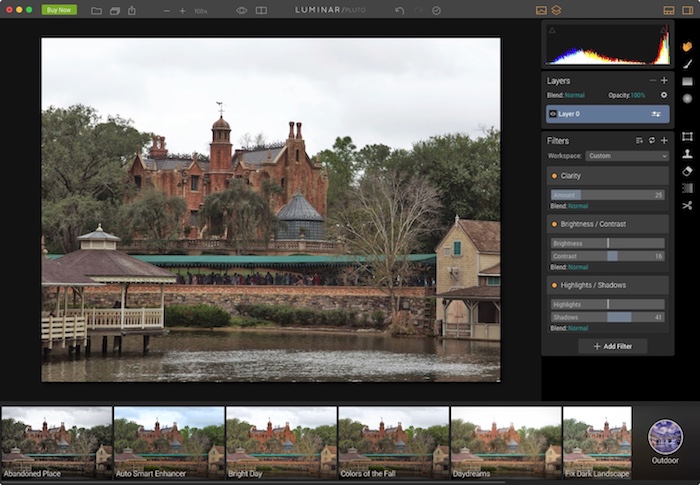Image resolution: width=700 pixels, height=485 pixels.
Task: Open the history clock icon
Action: coord(436,10)
